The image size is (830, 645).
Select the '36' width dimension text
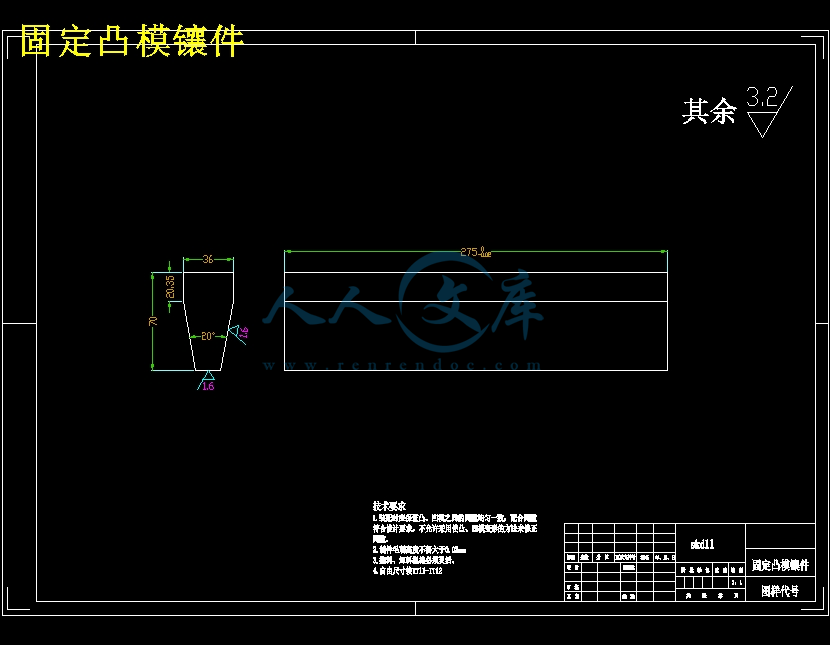(x=208, y=259)
